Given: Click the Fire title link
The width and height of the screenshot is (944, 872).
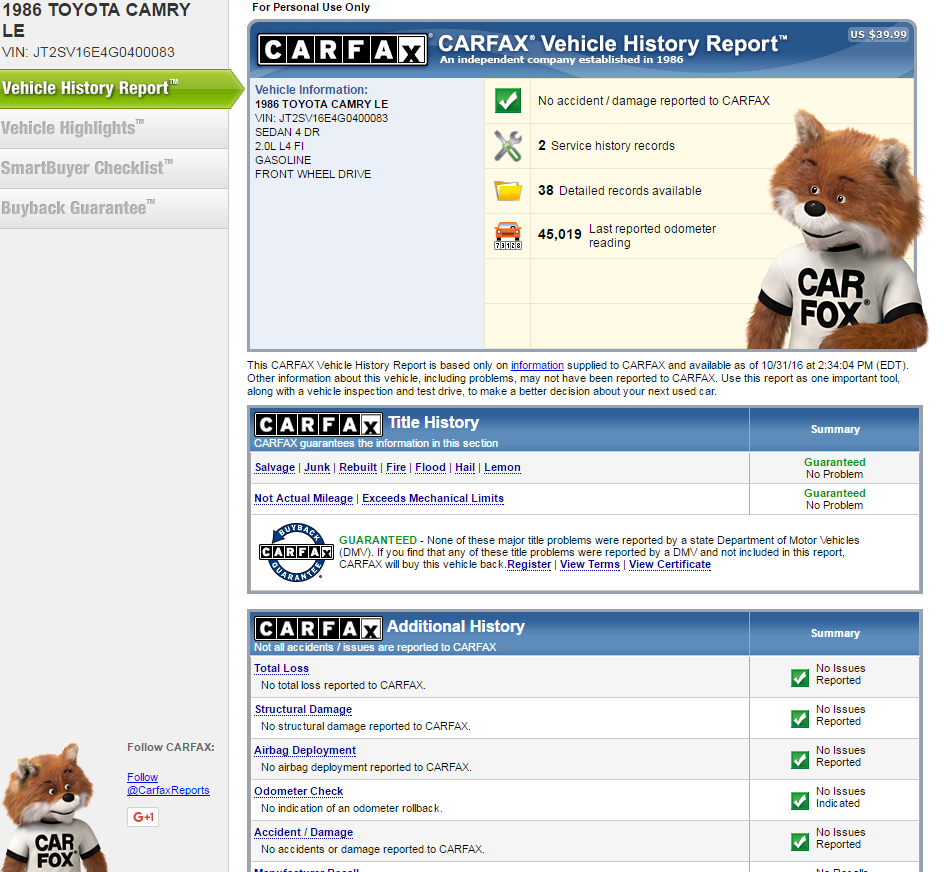Looking at the screenshot, I should coord(396,467).
